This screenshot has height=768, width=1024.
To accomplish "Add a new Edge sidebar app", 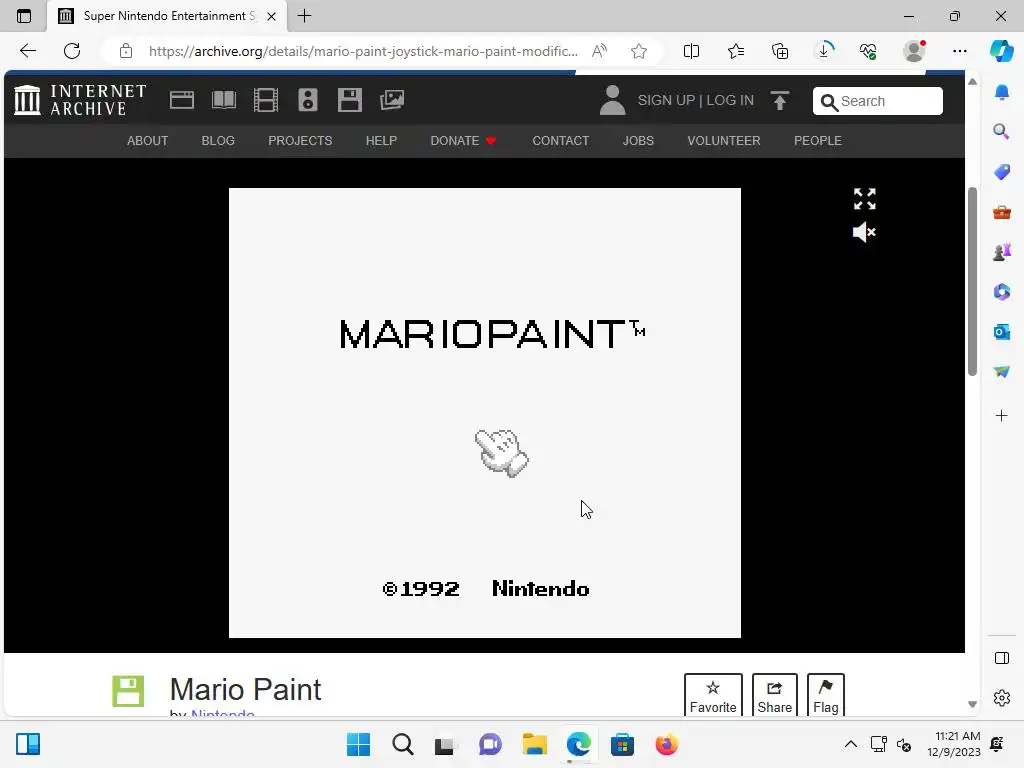I will point(1002,415).
